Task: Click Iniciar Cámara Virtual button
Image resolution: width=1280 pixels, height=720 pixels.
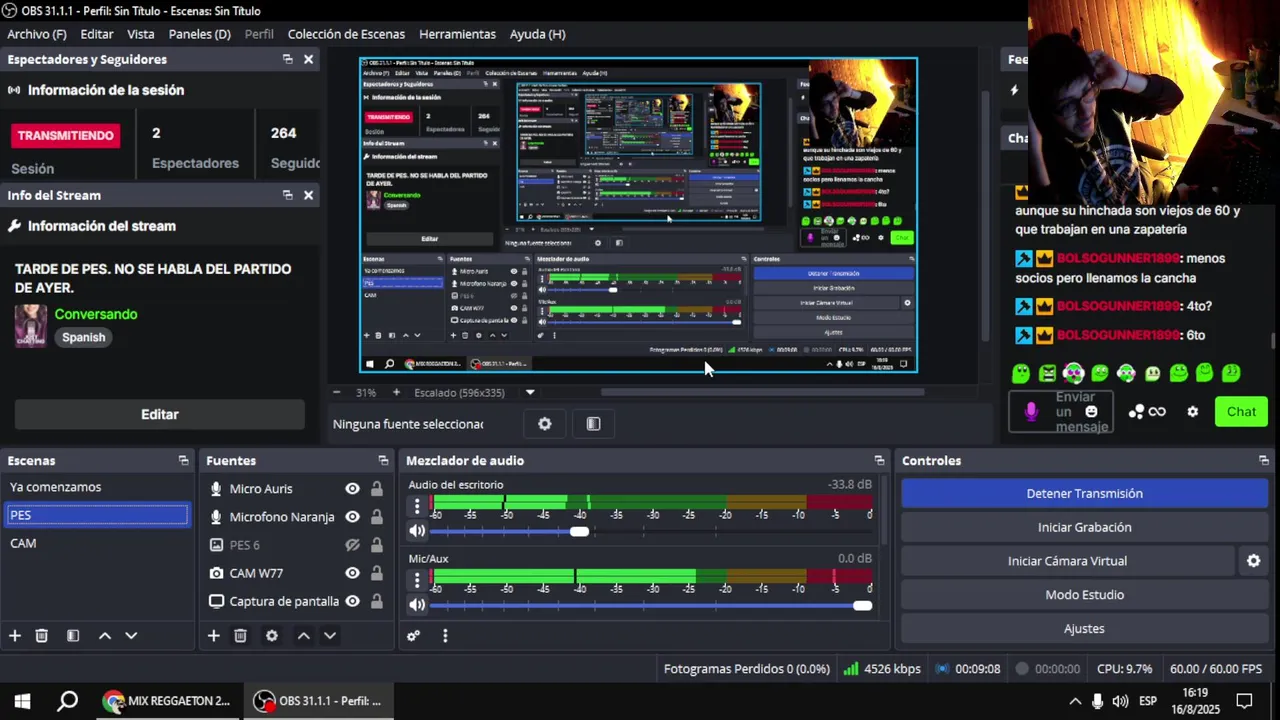Action: [x=1067, y=561]
